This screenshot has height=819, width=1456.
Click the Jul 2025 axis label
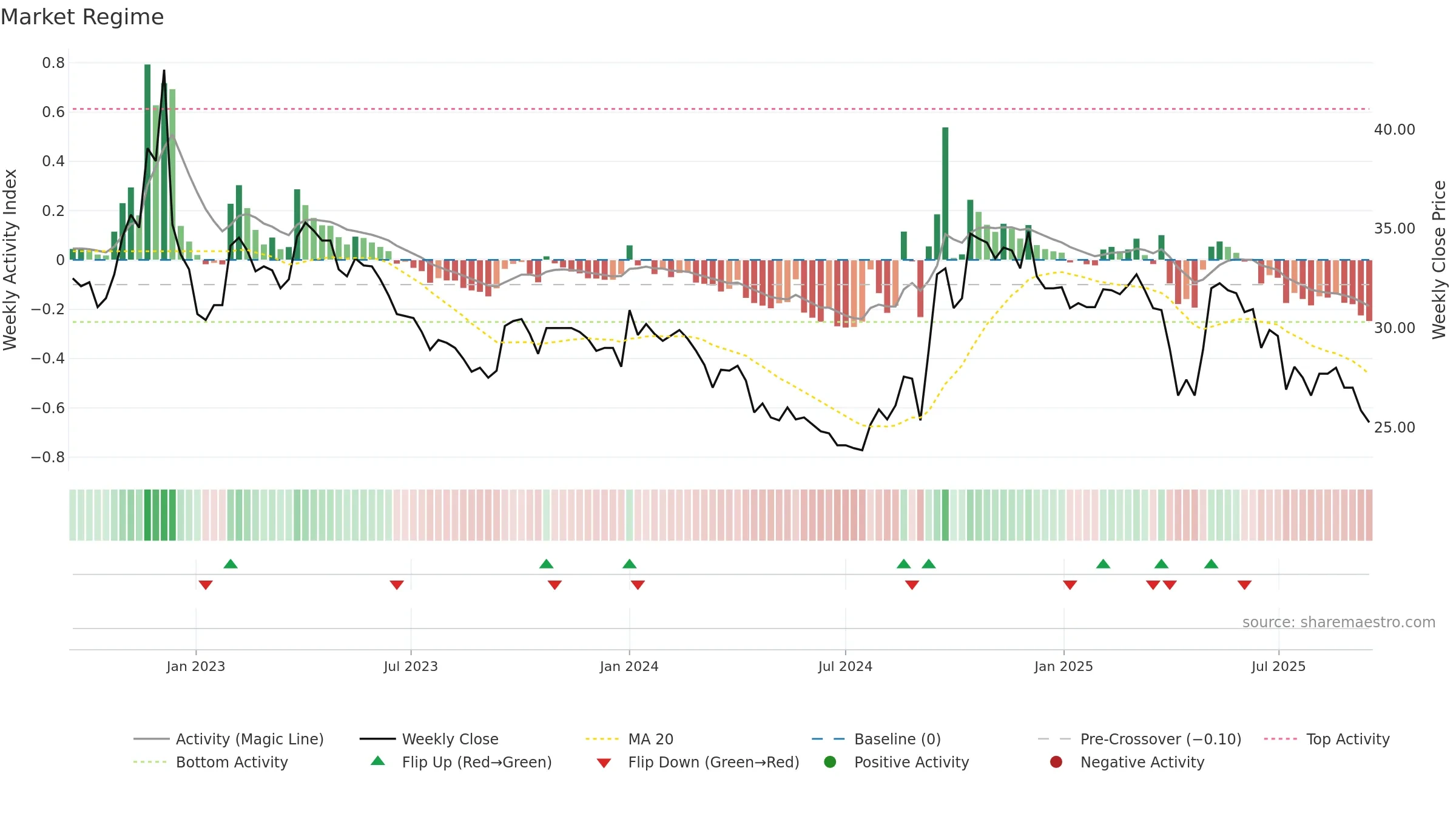(1278, 666)
